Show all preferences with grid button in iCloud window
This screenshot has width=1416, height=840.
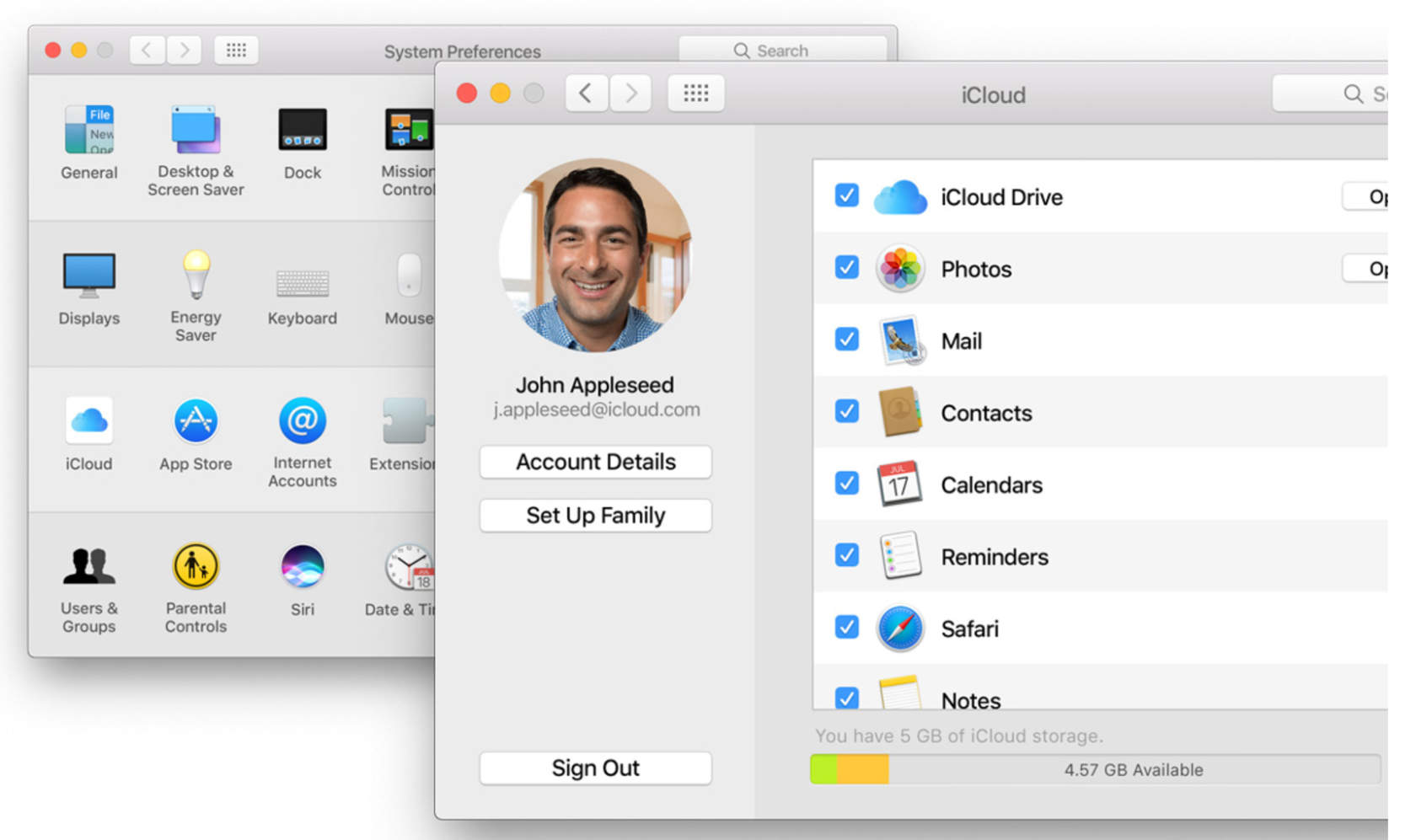tap(695, 93)
